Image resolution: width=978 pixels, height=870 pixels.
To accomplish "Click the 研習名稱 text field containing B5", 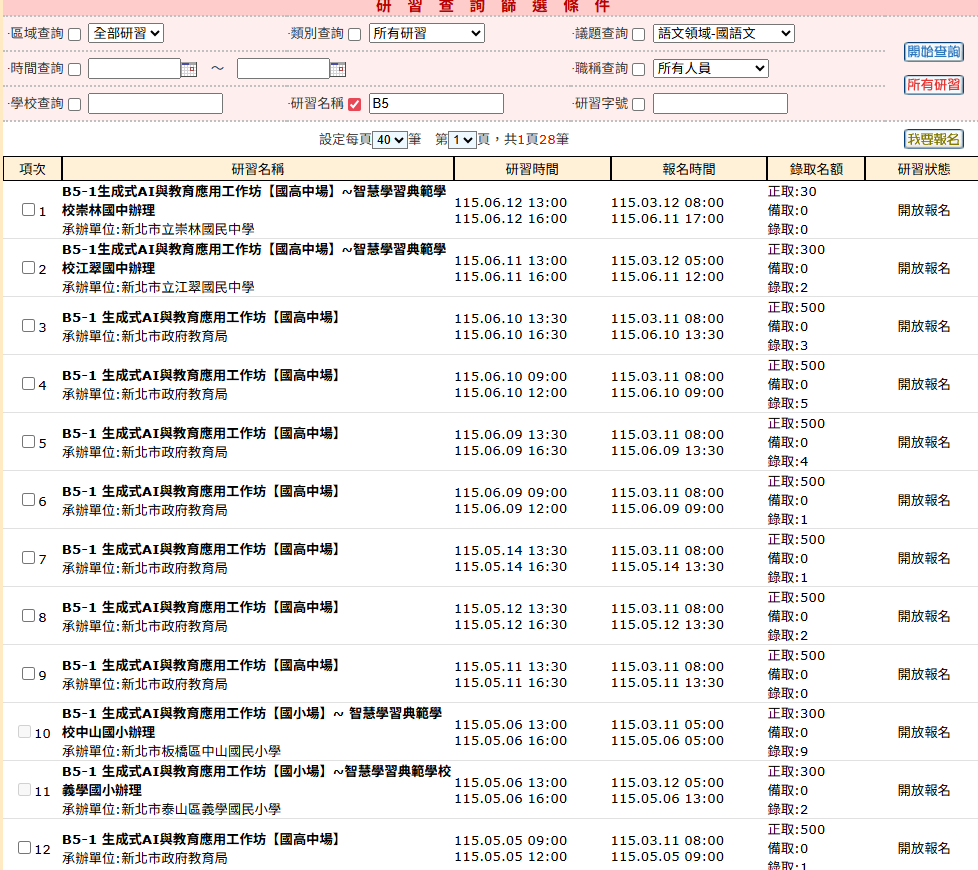I will pyautogui.click(x=436, y=104).
